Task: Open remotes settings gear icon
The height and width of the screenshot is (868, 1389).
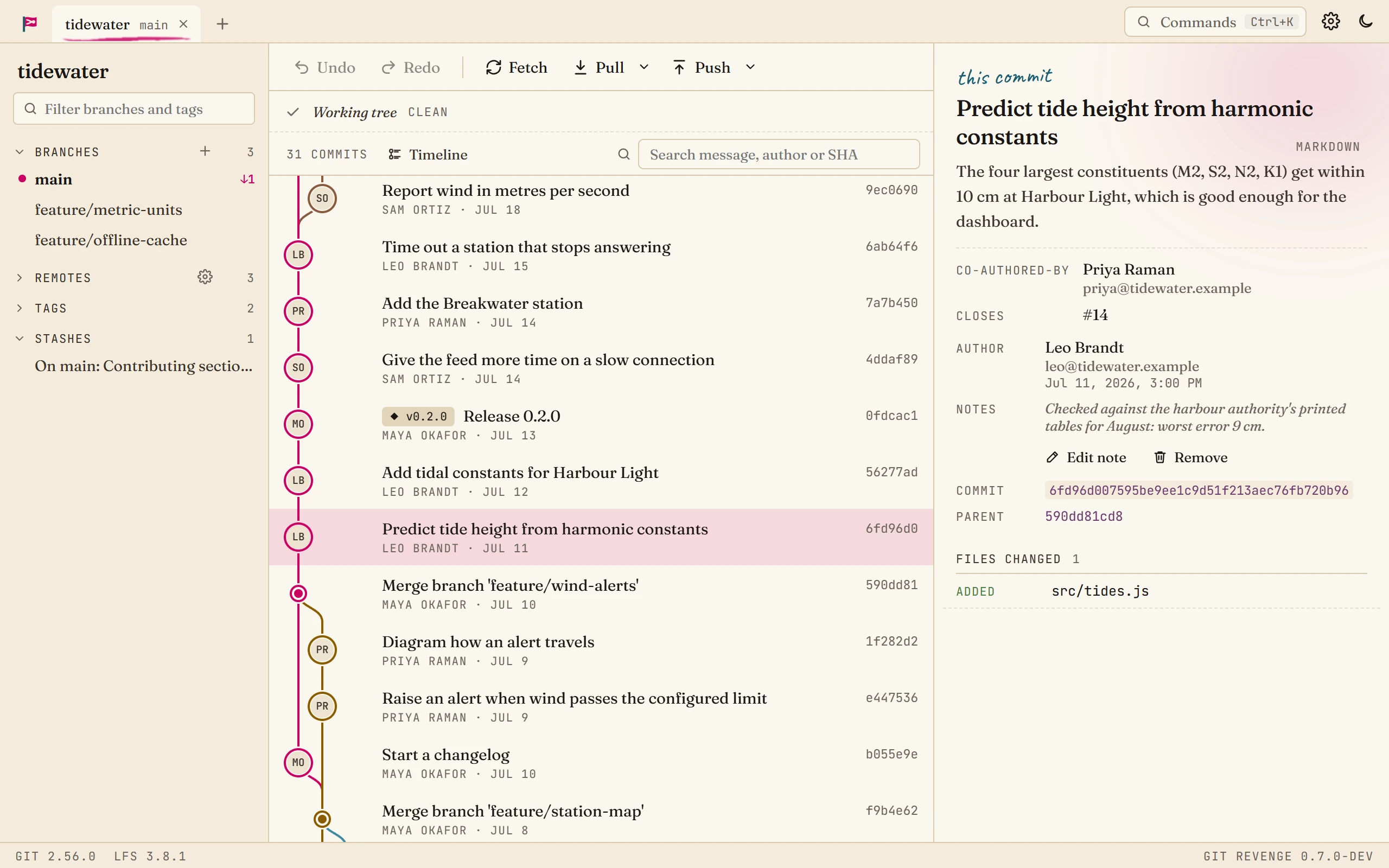Action: (205, 277)
